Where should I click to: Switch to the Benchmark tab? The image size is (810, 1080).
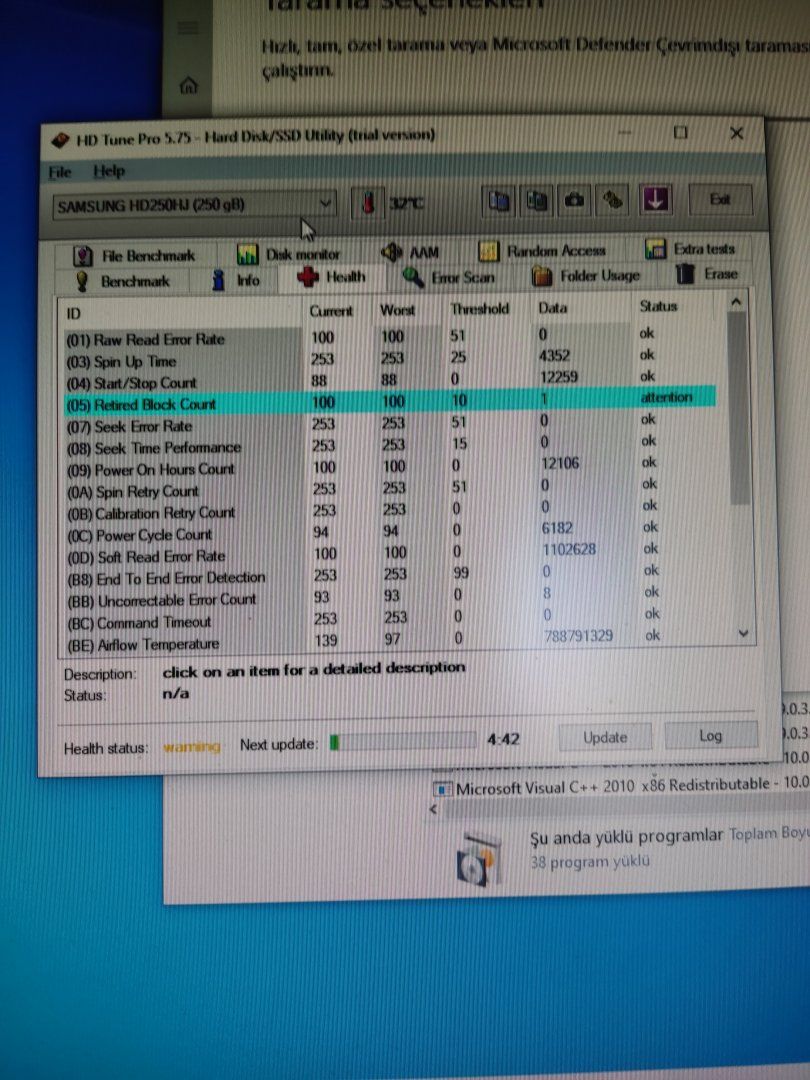(123, 281)
